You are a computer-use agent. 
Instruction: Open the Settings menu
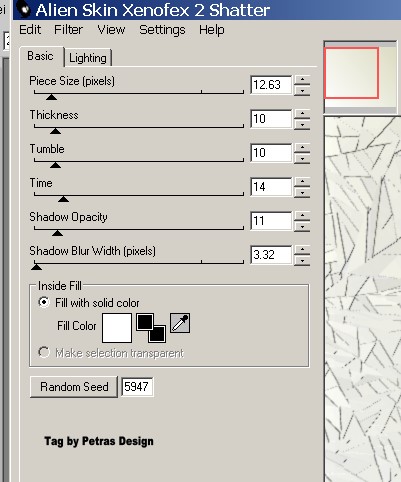[162, 30]
